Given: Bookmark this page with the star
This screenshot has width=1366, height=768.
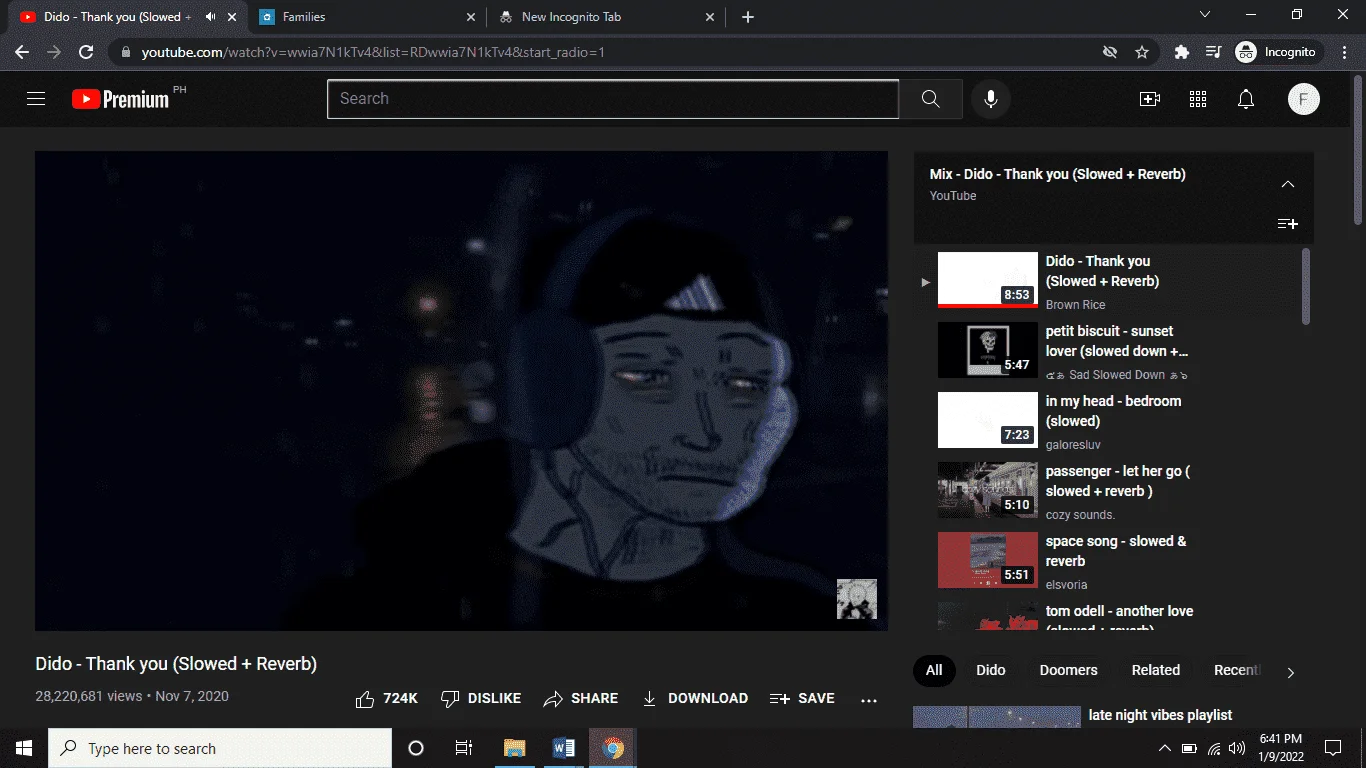Looking at the screenshot, I should point(1142,52).
